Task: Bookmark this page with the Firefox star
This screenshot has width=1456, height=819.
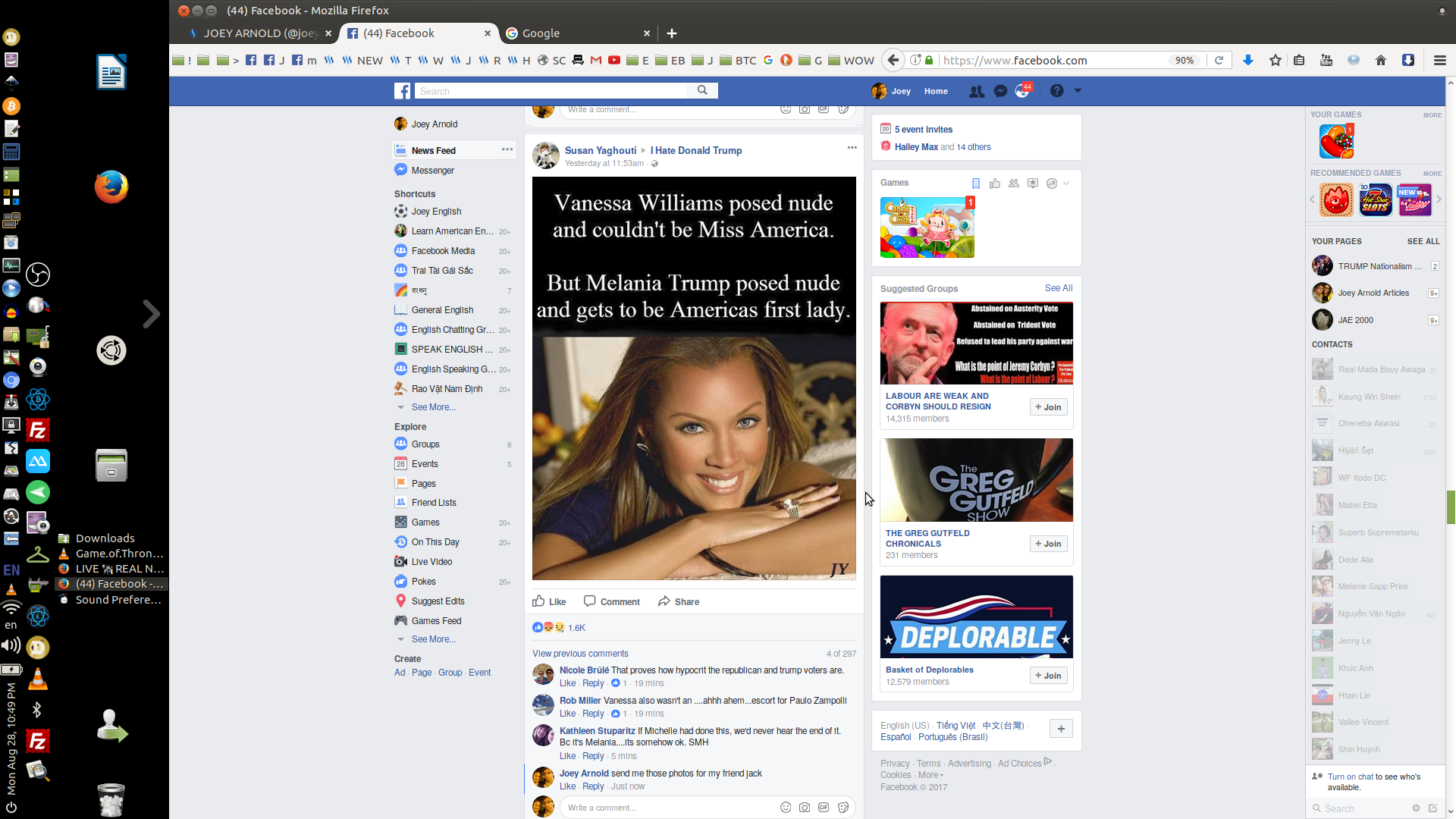Action: click(1275, 60)
